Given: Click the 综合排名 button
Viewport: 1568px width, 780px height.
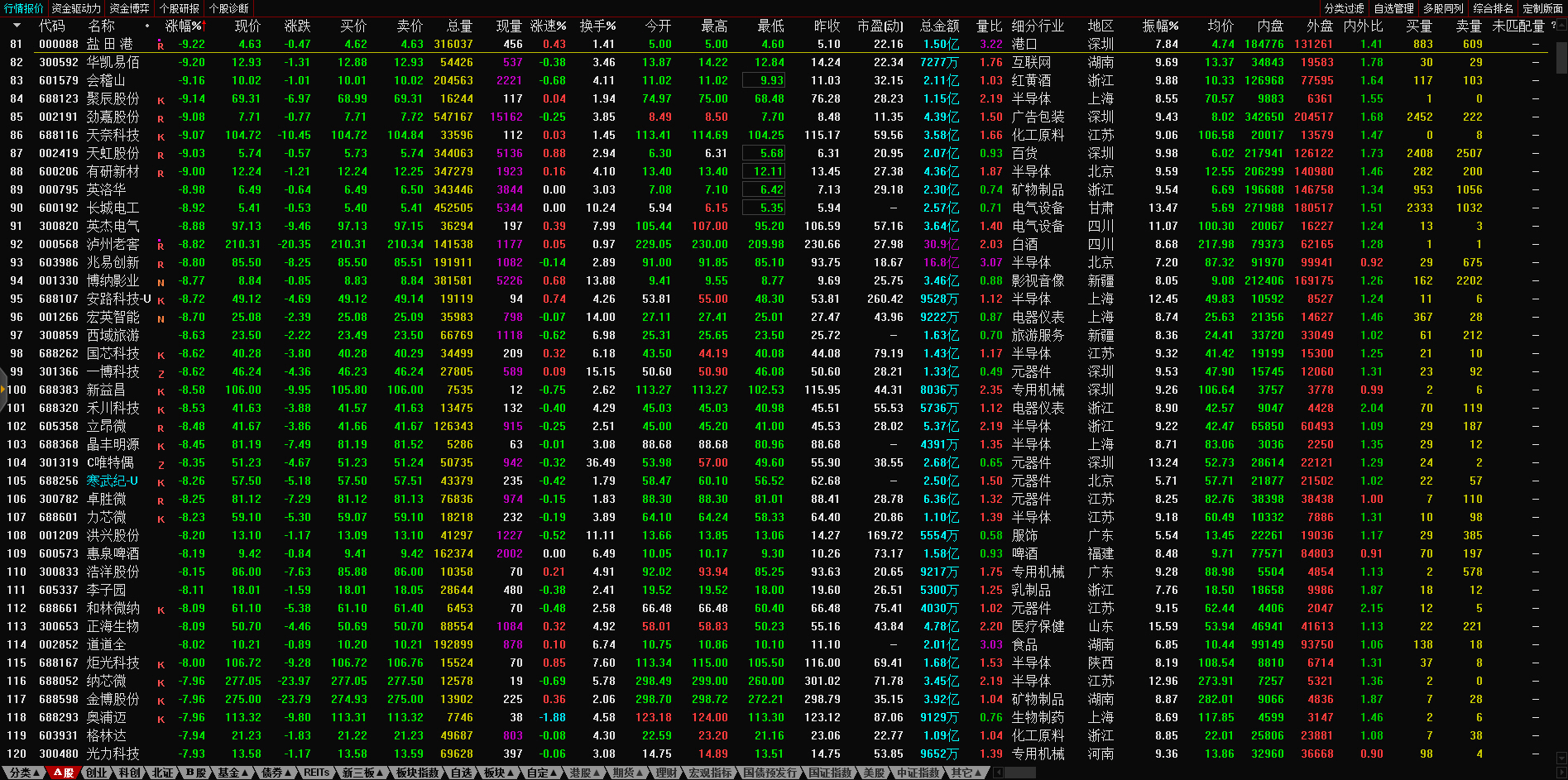Looking at the screenshot, I should [x=1493, y=8].
